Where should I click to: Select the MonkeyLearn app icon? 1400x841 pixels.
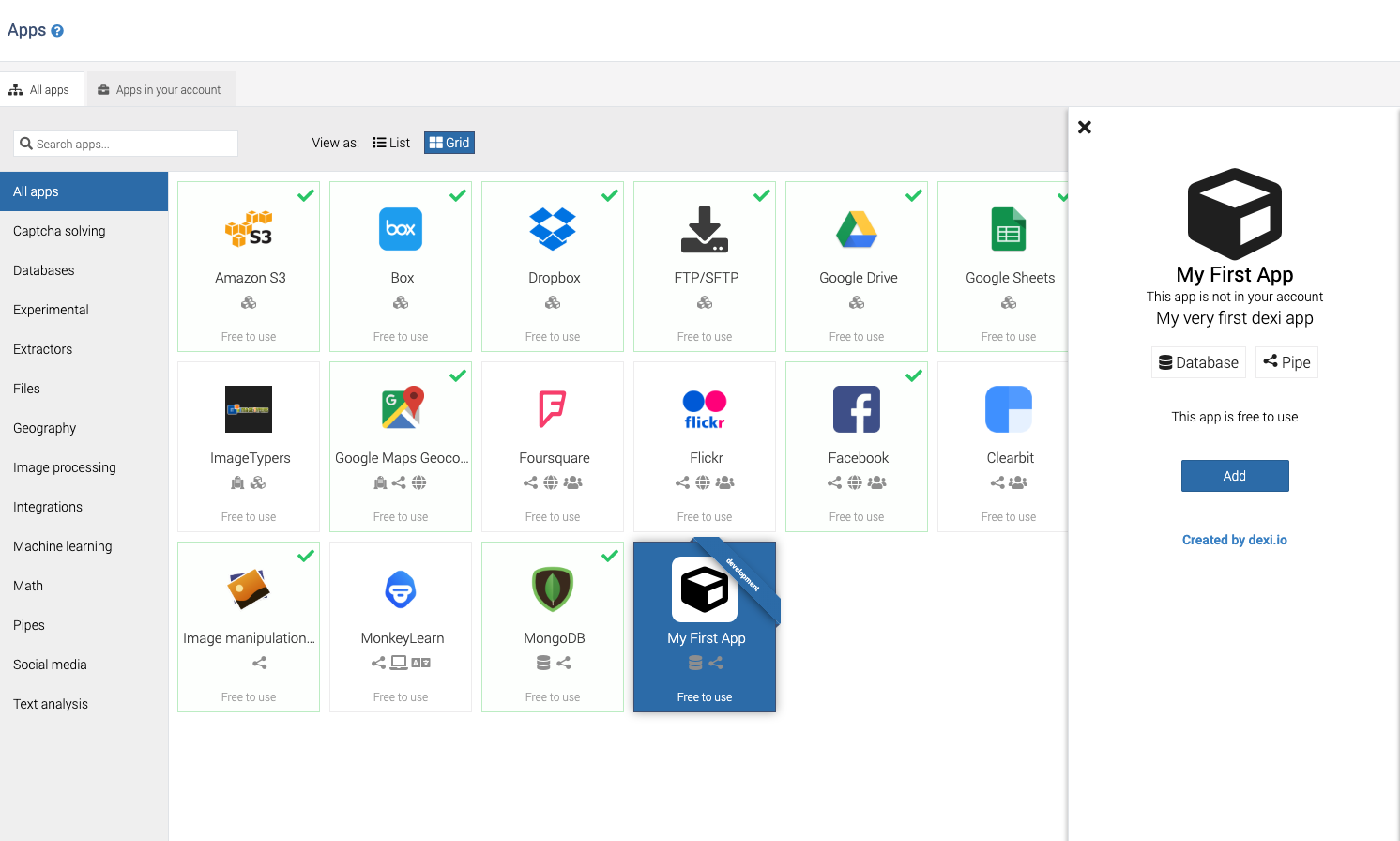[401, 589]
